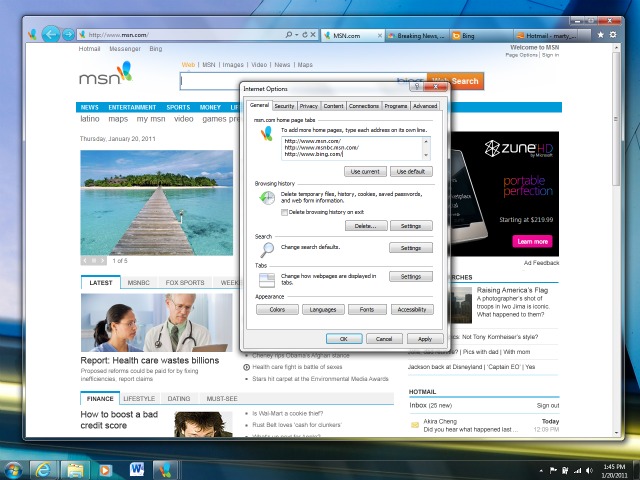Viewport: 640px width, 480px height.
Task: Click the Internet Options help question mark
Action: [x=417, y=87]
